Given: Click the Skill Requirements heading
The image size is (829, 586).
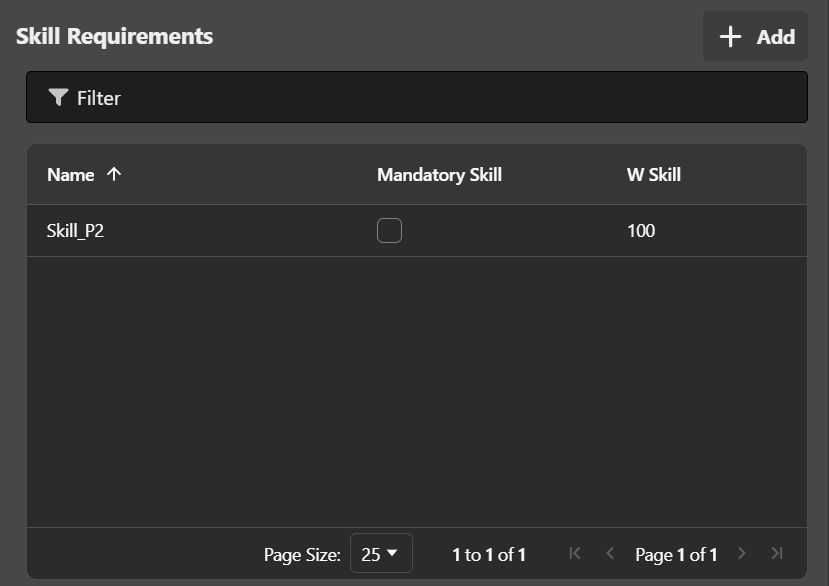Looking at the screenshot, I should click(x=114, y=36).
